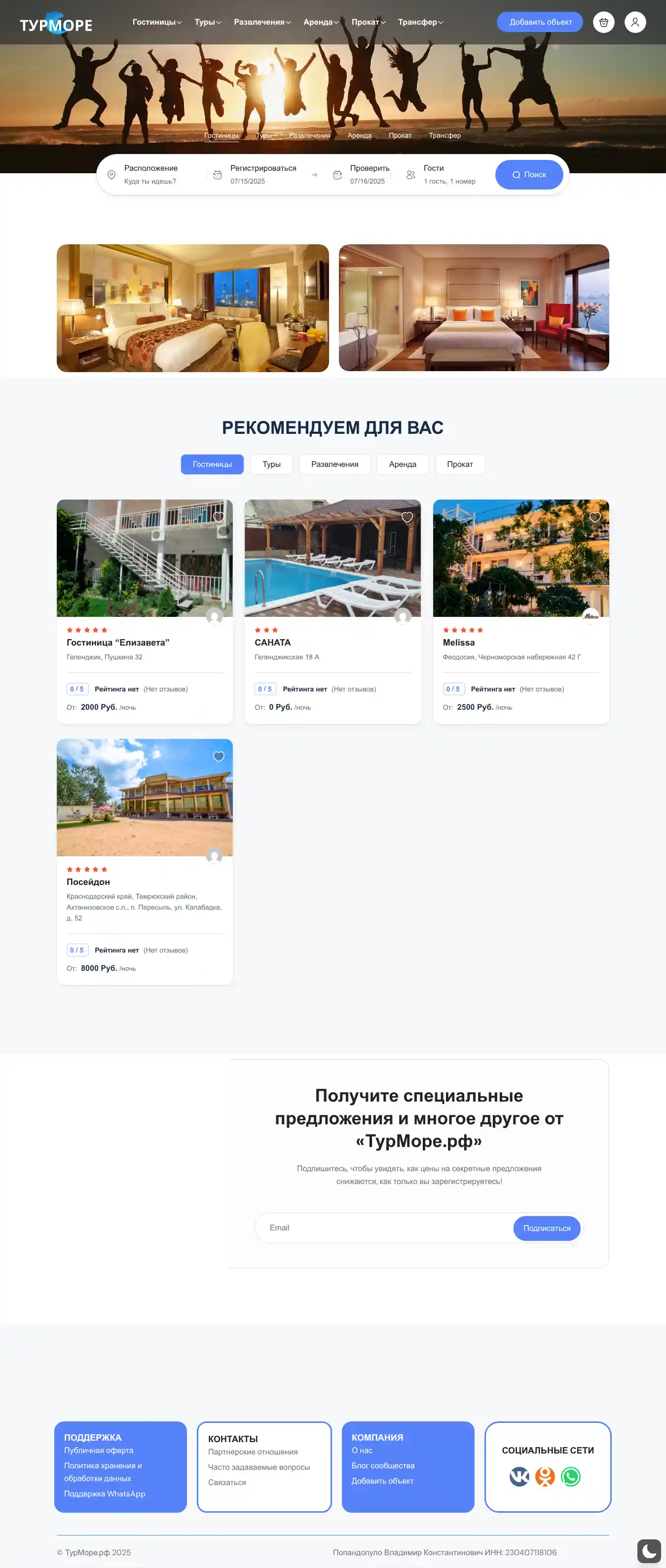Toggle dark mode with the moon button

[649, 1551]
